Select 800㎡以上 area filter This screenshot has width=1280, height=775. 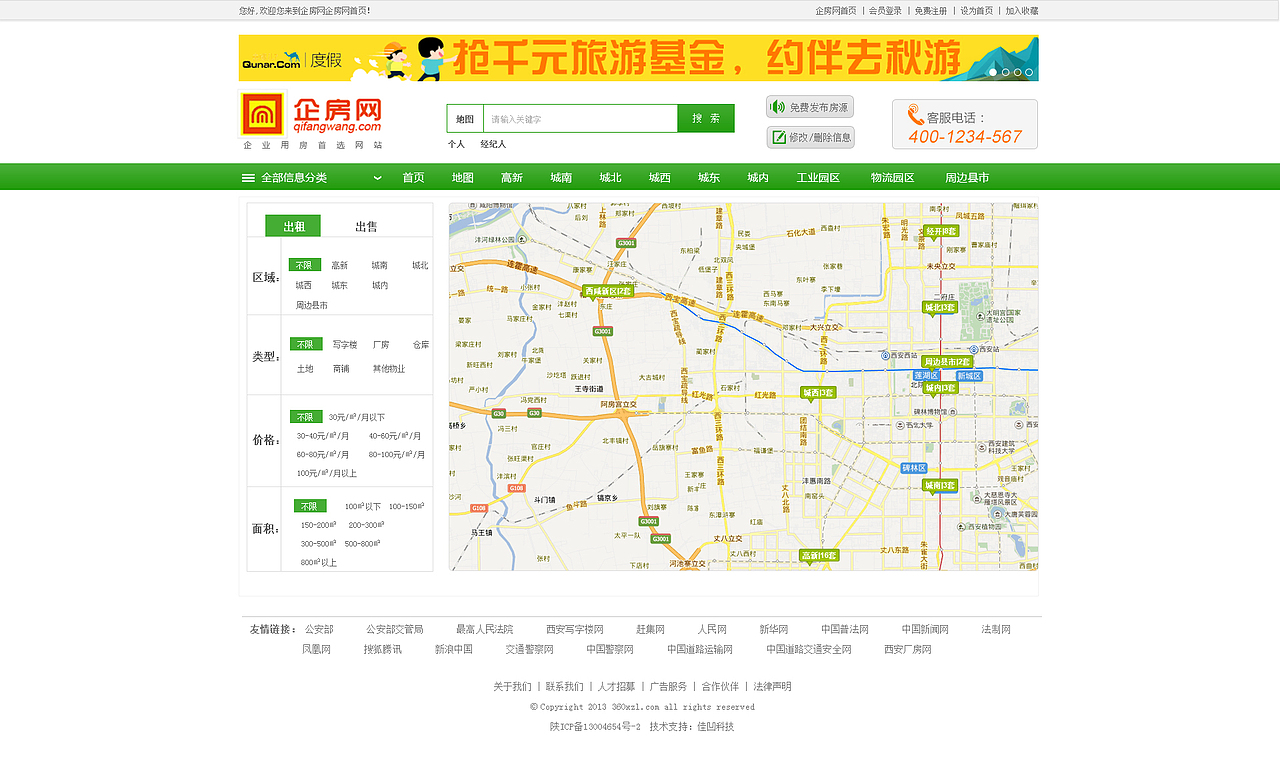[x=319, y=562]
